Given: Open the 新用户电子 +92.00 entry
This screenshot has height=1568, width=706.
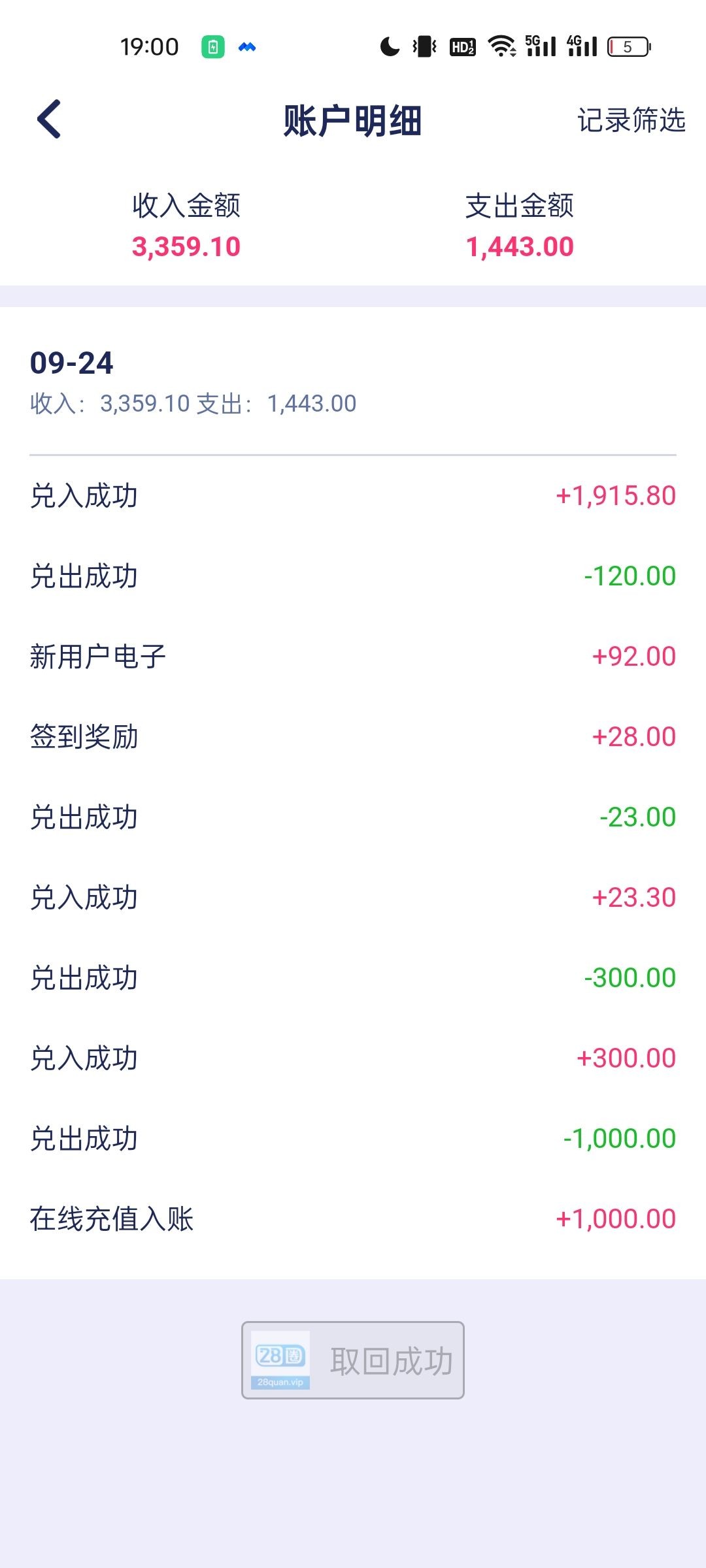Looking at the screenshot, I should pyautogui.click(x=353, y=657).
